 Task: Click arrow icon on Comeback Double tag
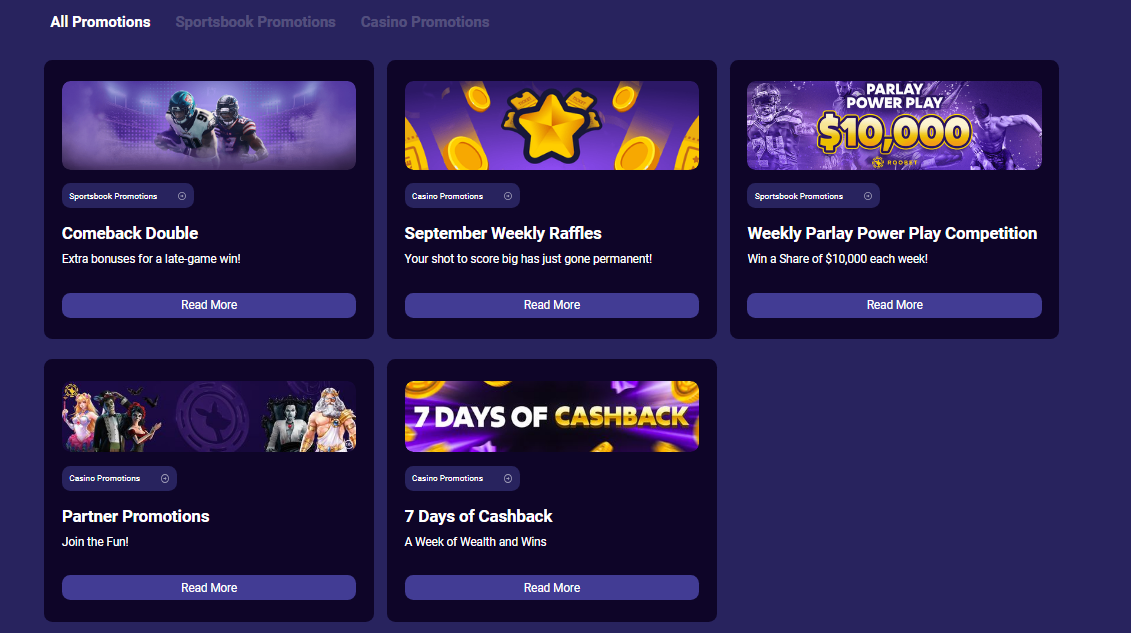(x=182, y=196)
